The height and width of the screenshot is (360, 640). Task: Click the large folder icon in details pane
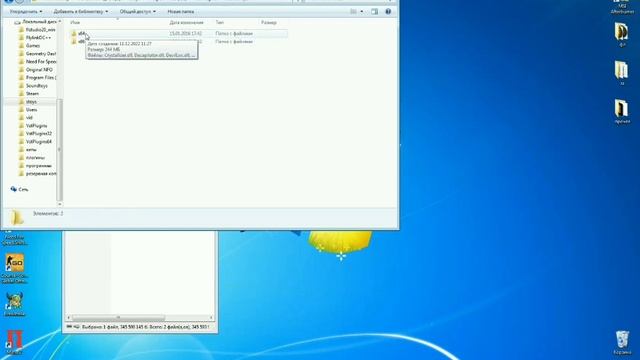[x=17, y=218]
